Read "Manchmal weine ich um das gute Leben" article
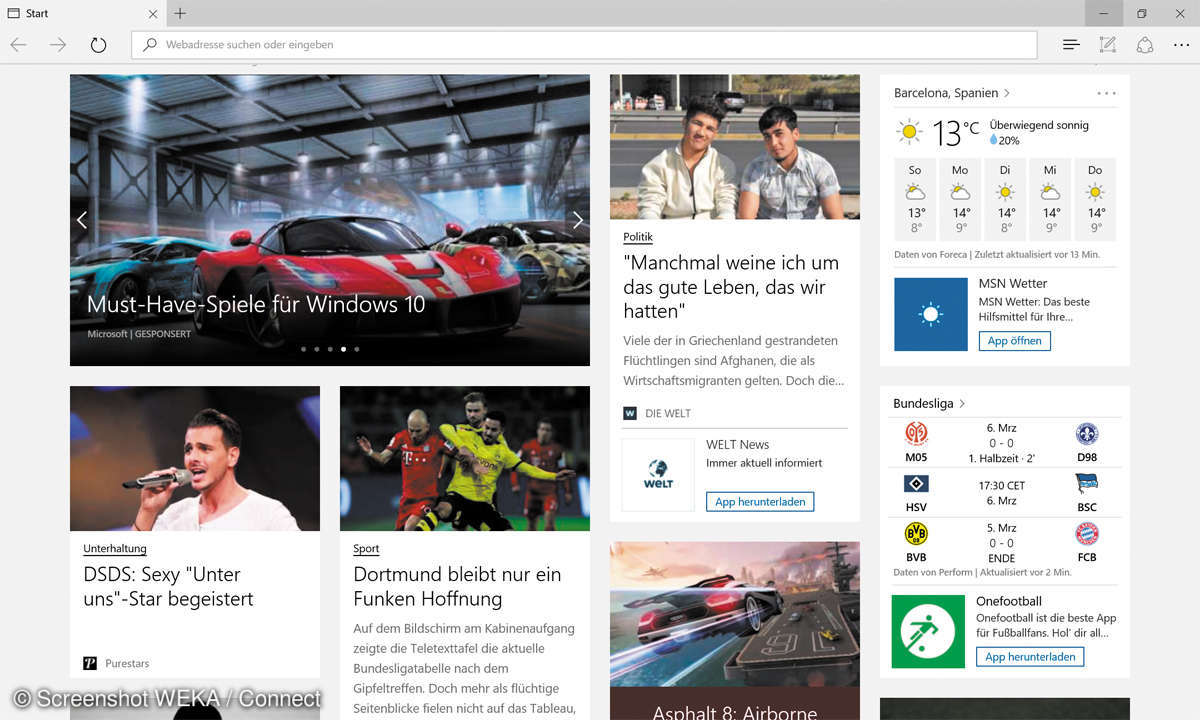Viewport: 1200px width, 720px height. [731, 287]
